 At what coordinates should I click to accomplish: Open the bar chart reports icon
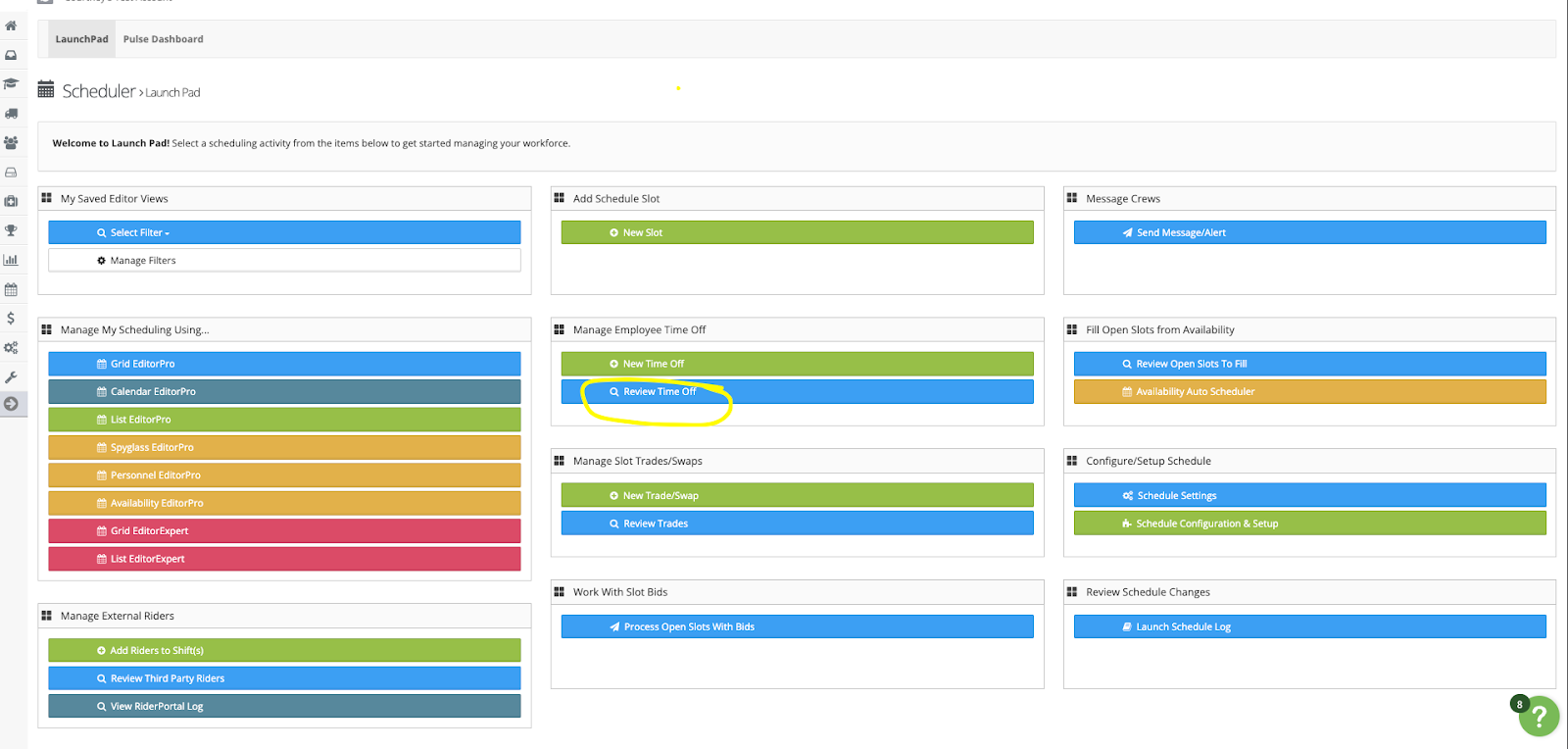tap(11, 260)
